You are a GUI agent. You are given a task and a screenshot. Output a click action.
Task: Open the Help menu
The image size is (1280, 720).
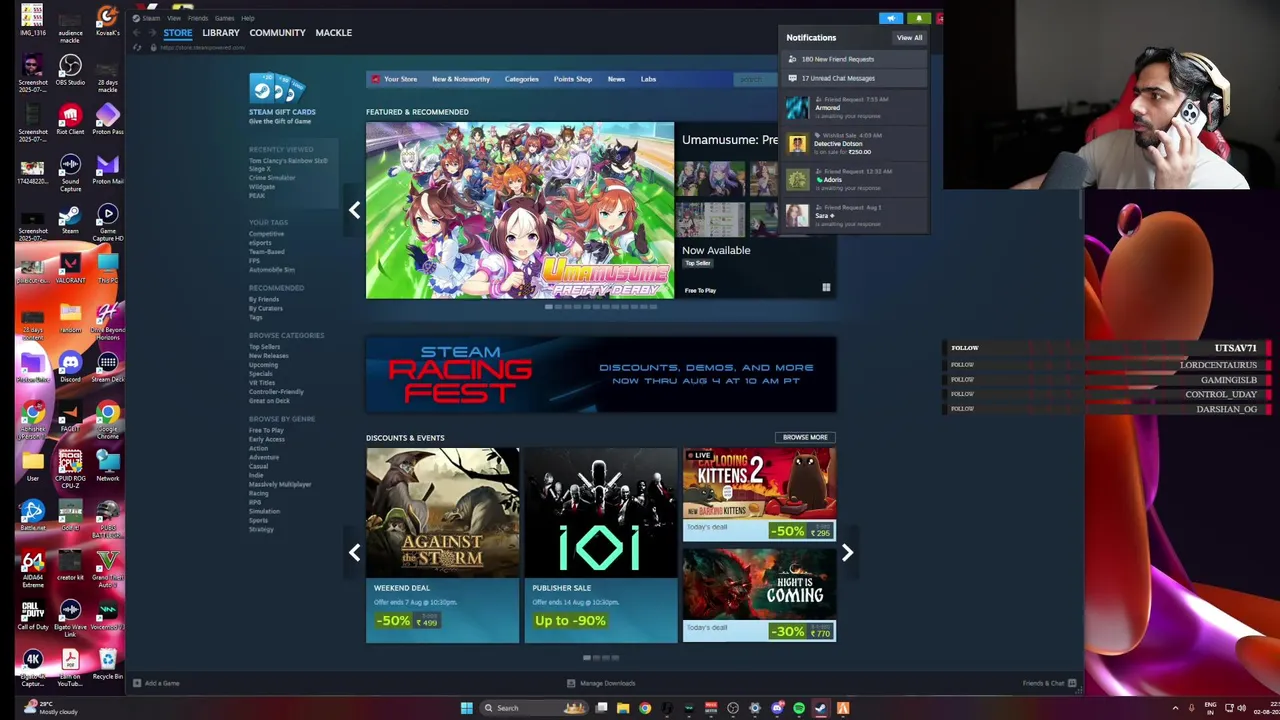tap(247, 18)
